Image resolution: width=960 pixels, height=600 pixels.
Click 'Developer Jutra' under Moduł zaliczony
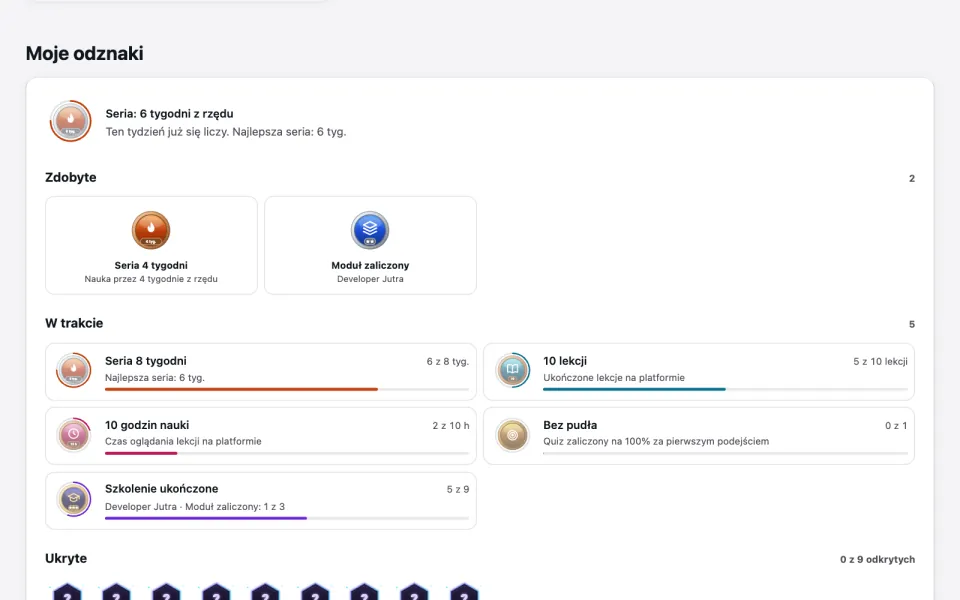(370, 279)
